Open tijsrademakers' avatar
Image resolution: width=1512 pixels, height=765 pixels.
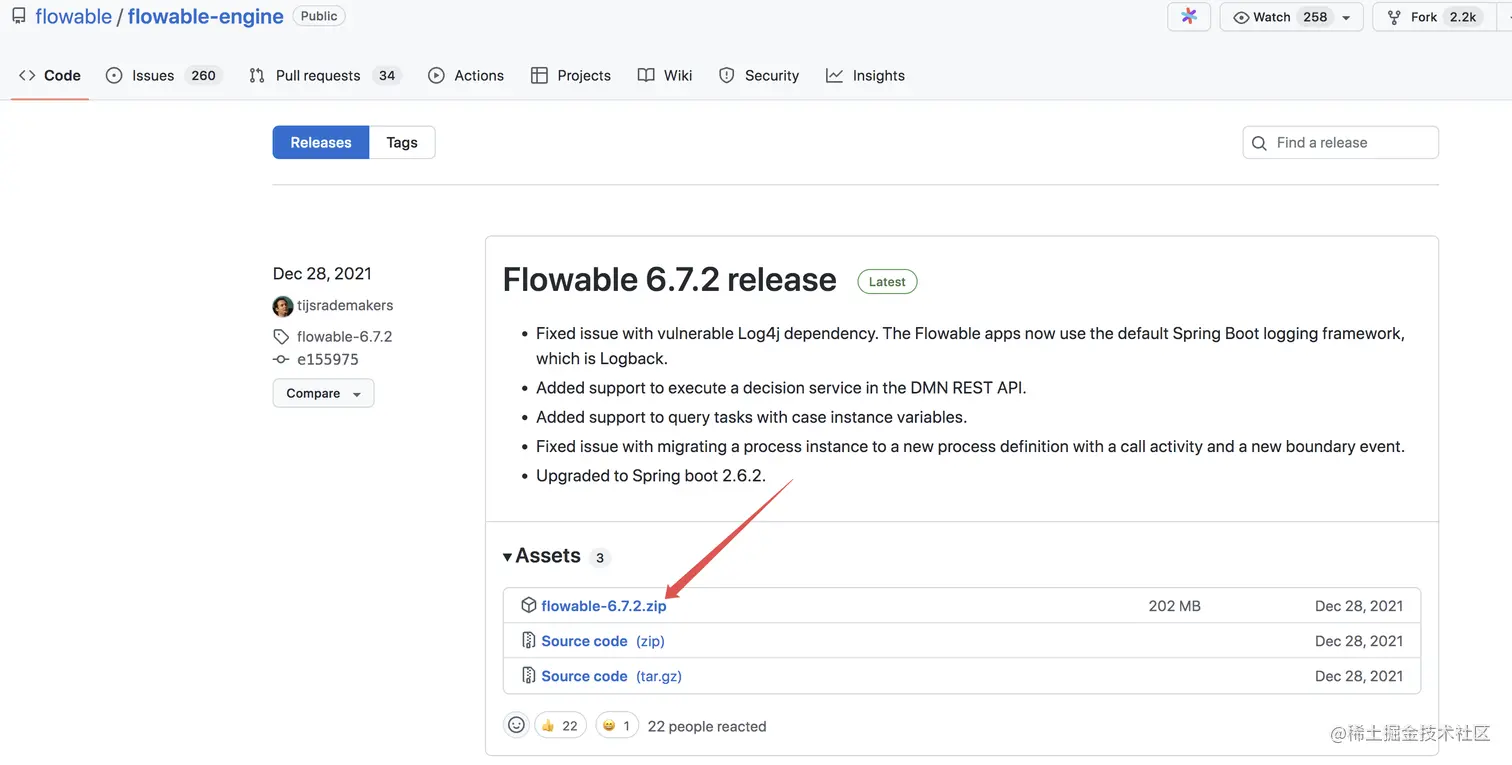point(282,306)
